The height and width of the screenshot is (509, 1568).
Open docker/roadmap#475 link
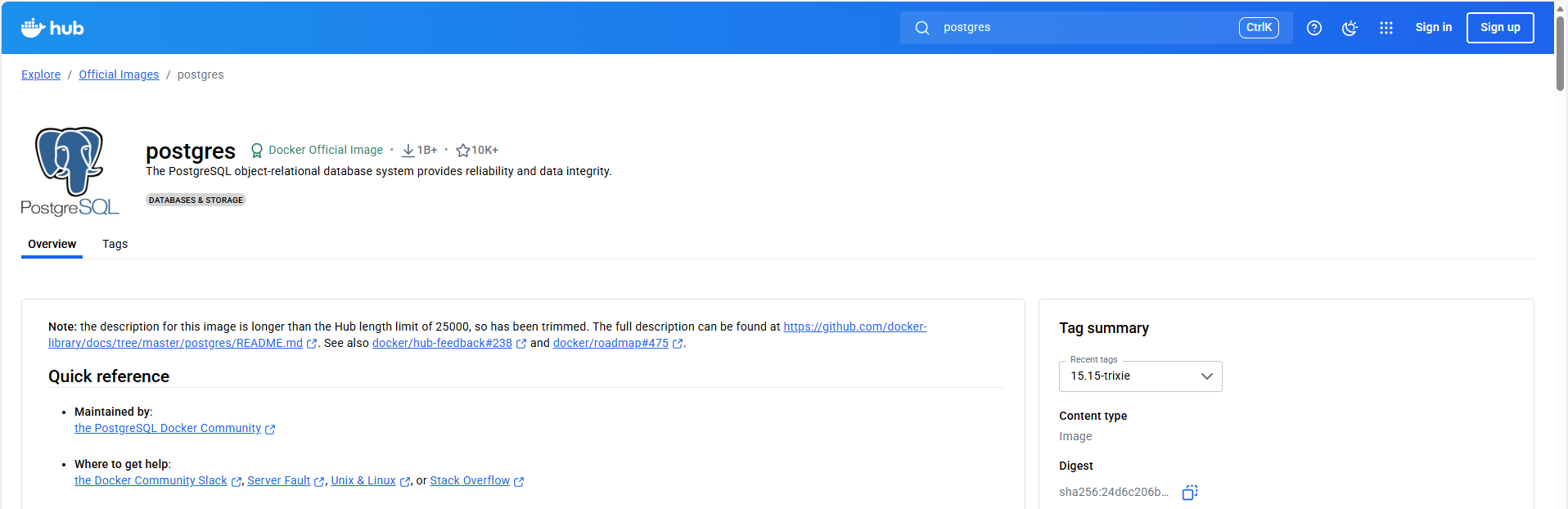point(611,343)
